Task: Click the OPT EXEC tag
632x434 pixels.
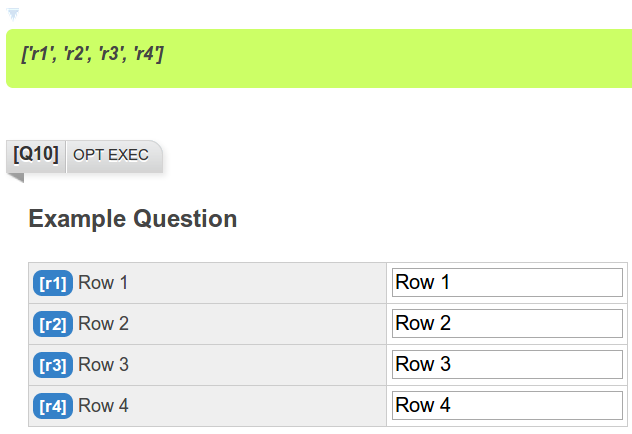Action: pos(111,155)
